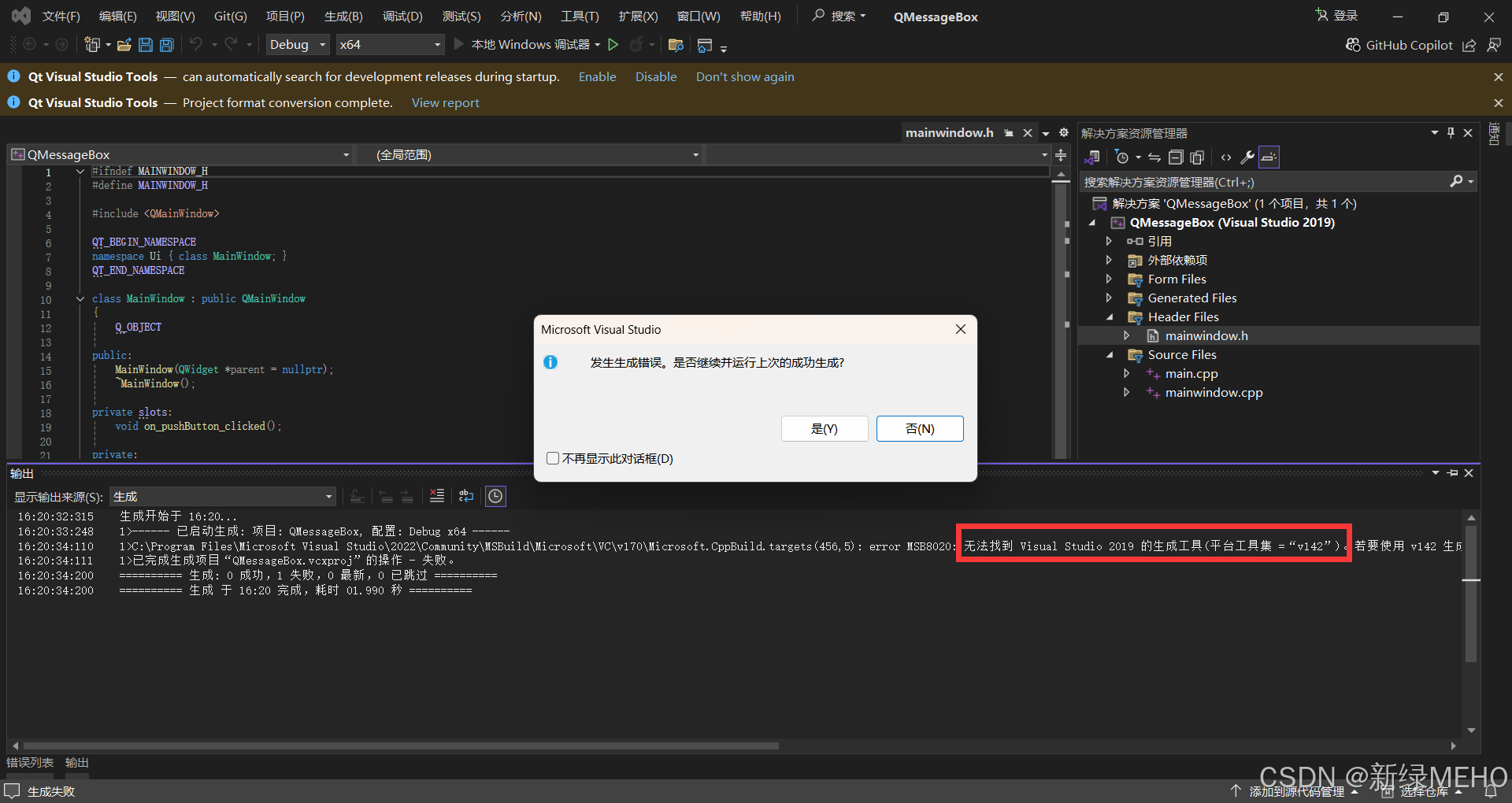Collapse the Header Files folder
The image size is (1512, 803).
1110,316
